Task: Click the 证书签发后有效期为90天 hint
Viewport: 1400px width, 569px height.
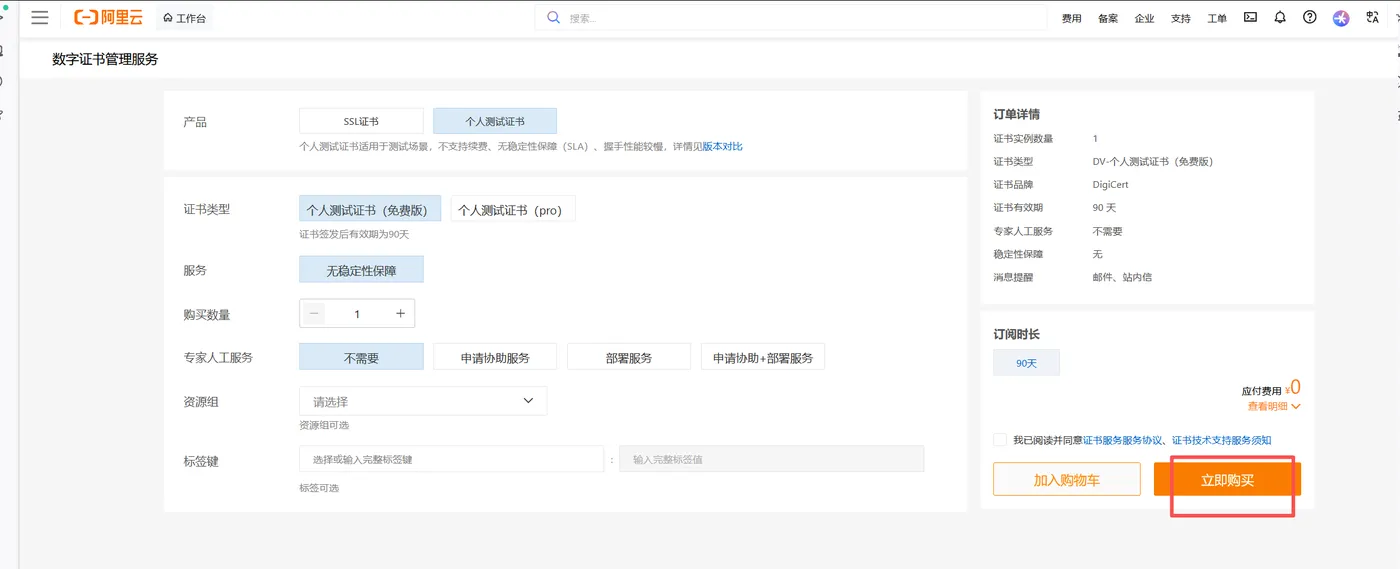Action: click(x=354, y=234)
